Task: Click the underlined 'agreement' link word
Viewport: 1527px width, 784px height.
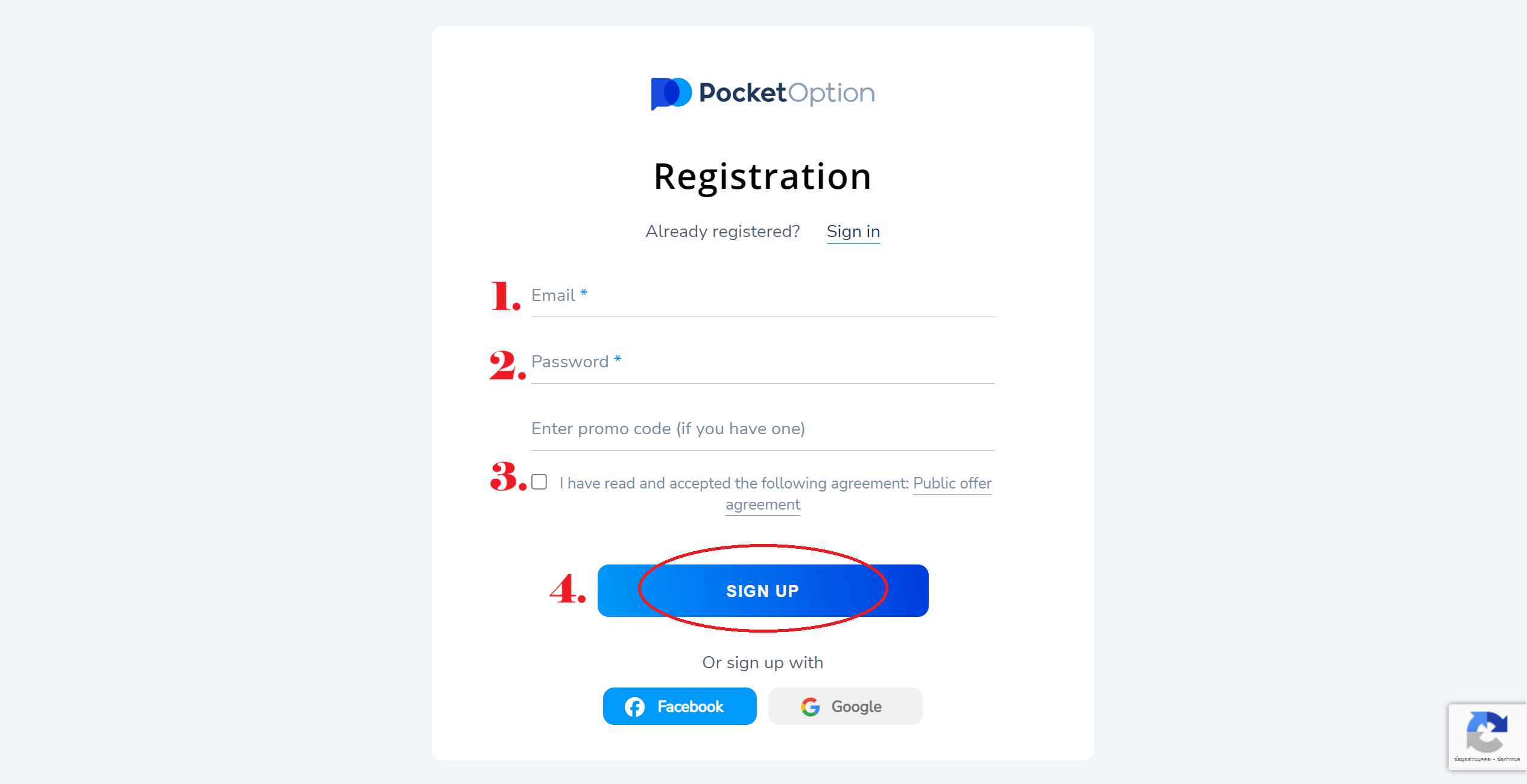Action: (763, 505)
